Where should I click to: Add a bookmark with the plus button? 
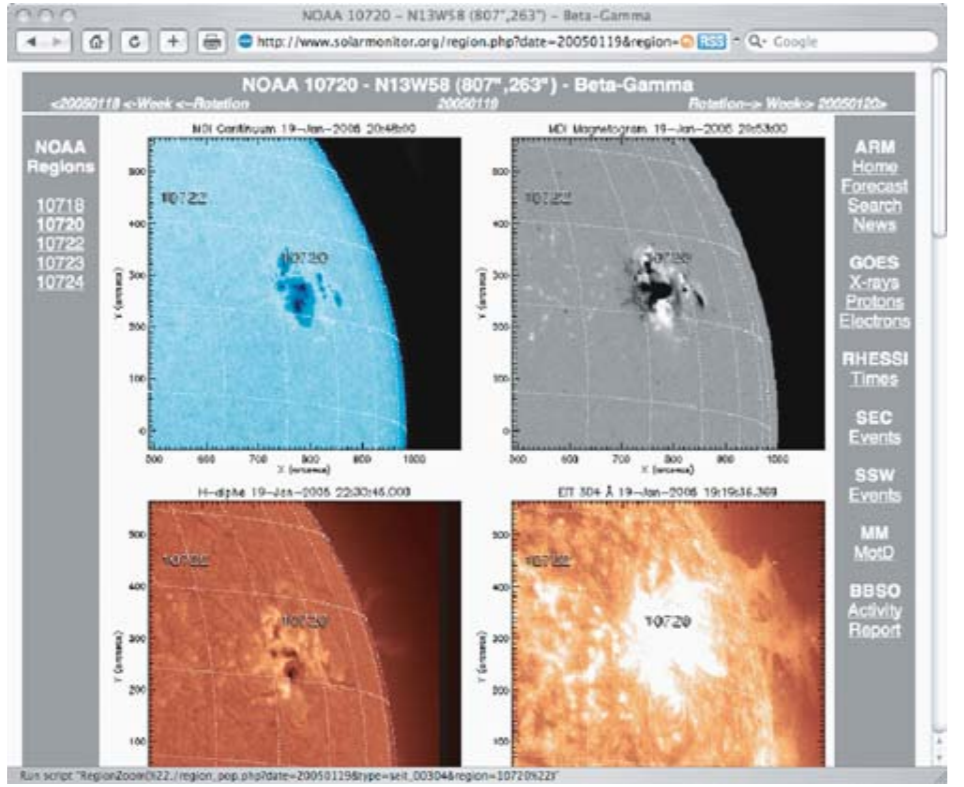click(x=173, y=42)
